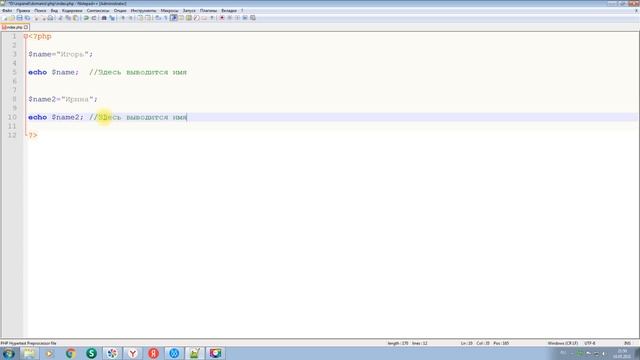
Task: Collapse the fold marker beside <?php line
Action: 25,36
